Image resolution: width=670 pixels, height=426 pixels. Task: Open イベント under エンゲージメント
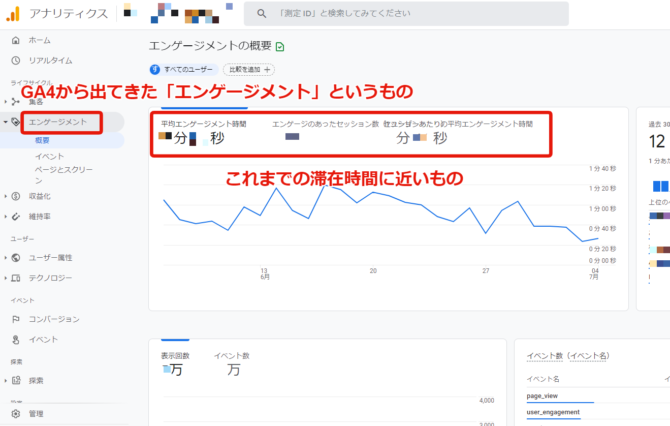tap(50, 156)
